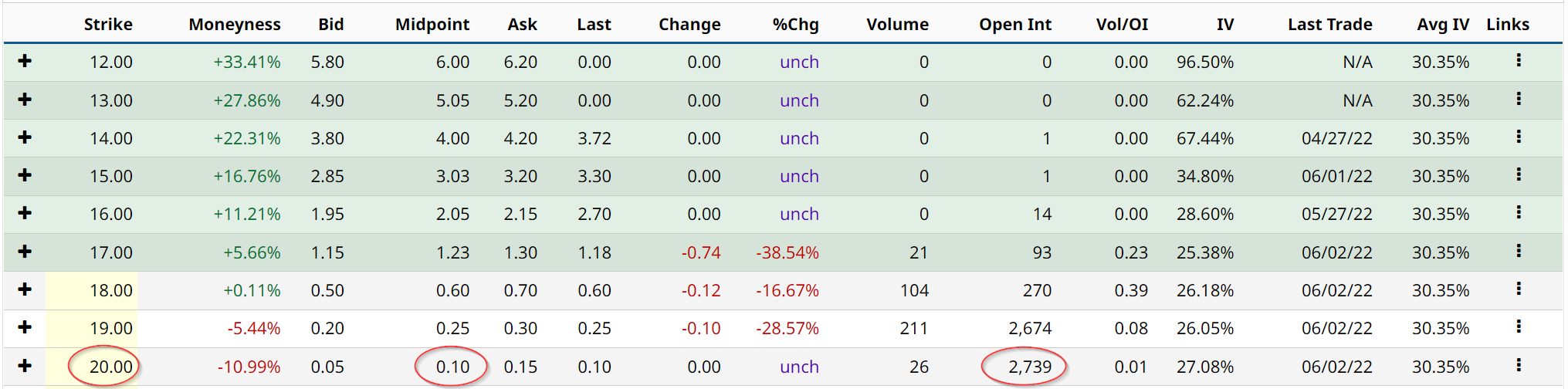
Task: Click plus sign beside 20.00 strike
Action: coord(25,366)
